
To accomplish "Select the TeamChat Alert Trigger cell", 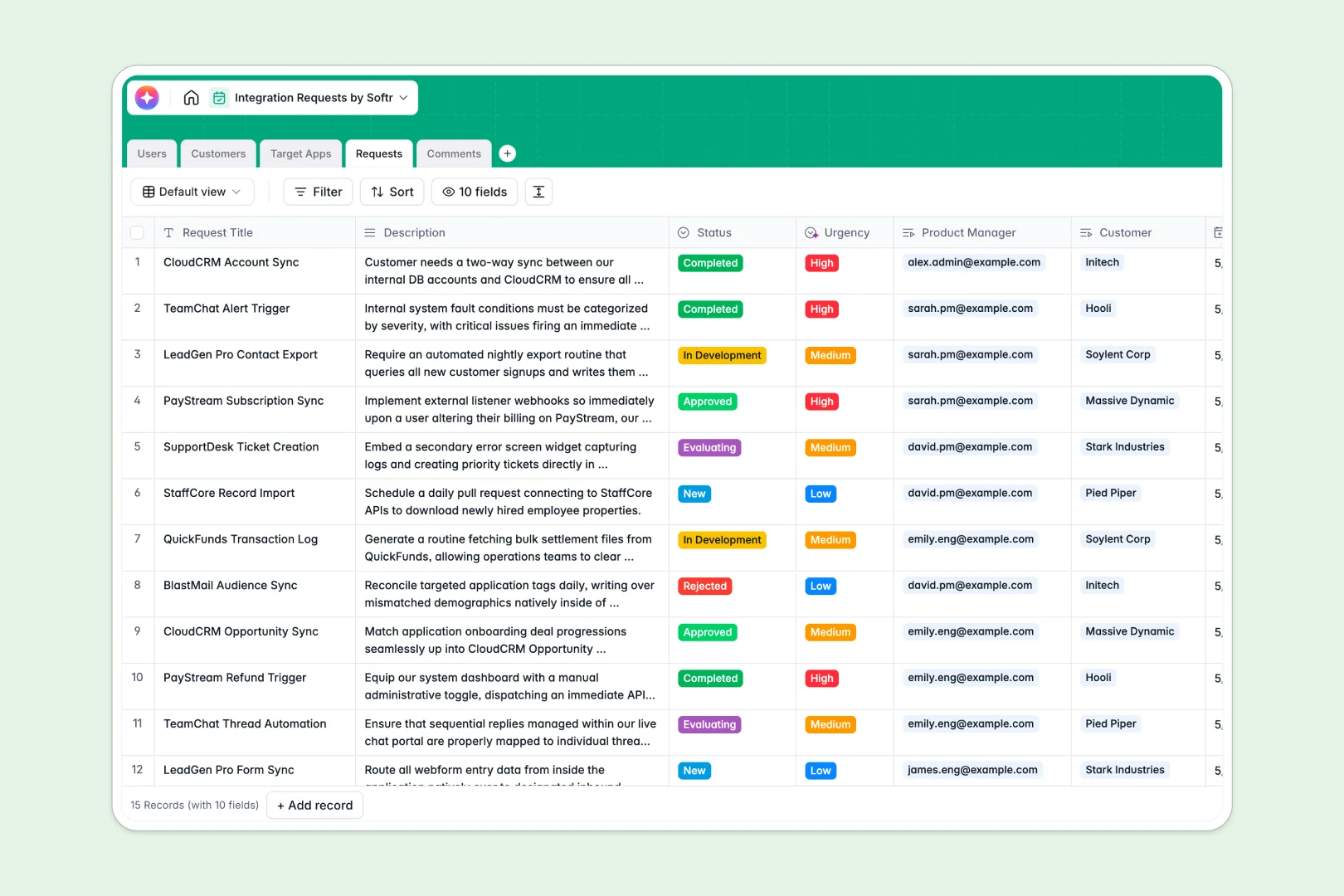I will pyautogui.click(x=255, y=317).
